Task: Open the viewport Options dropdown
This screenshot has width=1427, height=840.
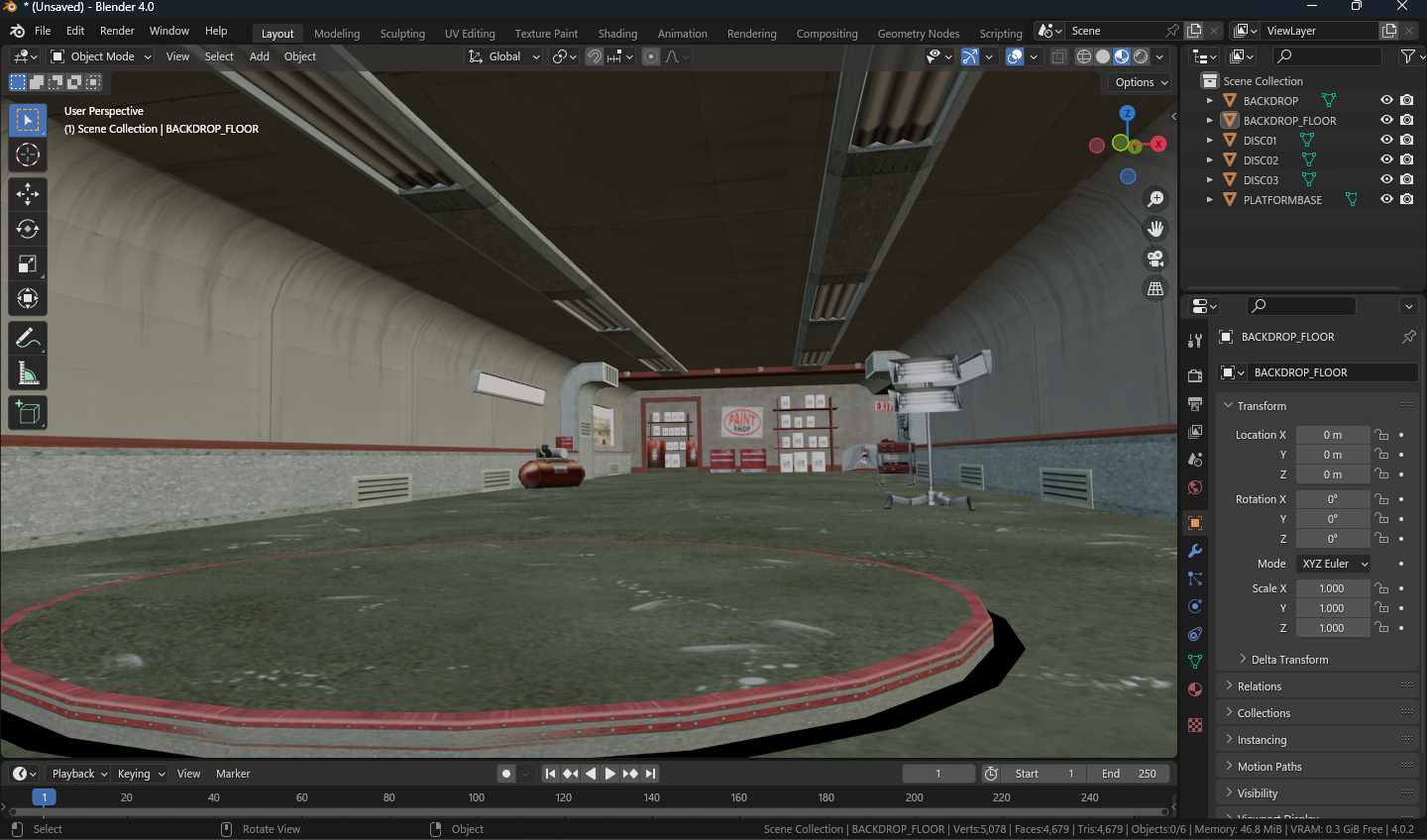Action: 1142,82
